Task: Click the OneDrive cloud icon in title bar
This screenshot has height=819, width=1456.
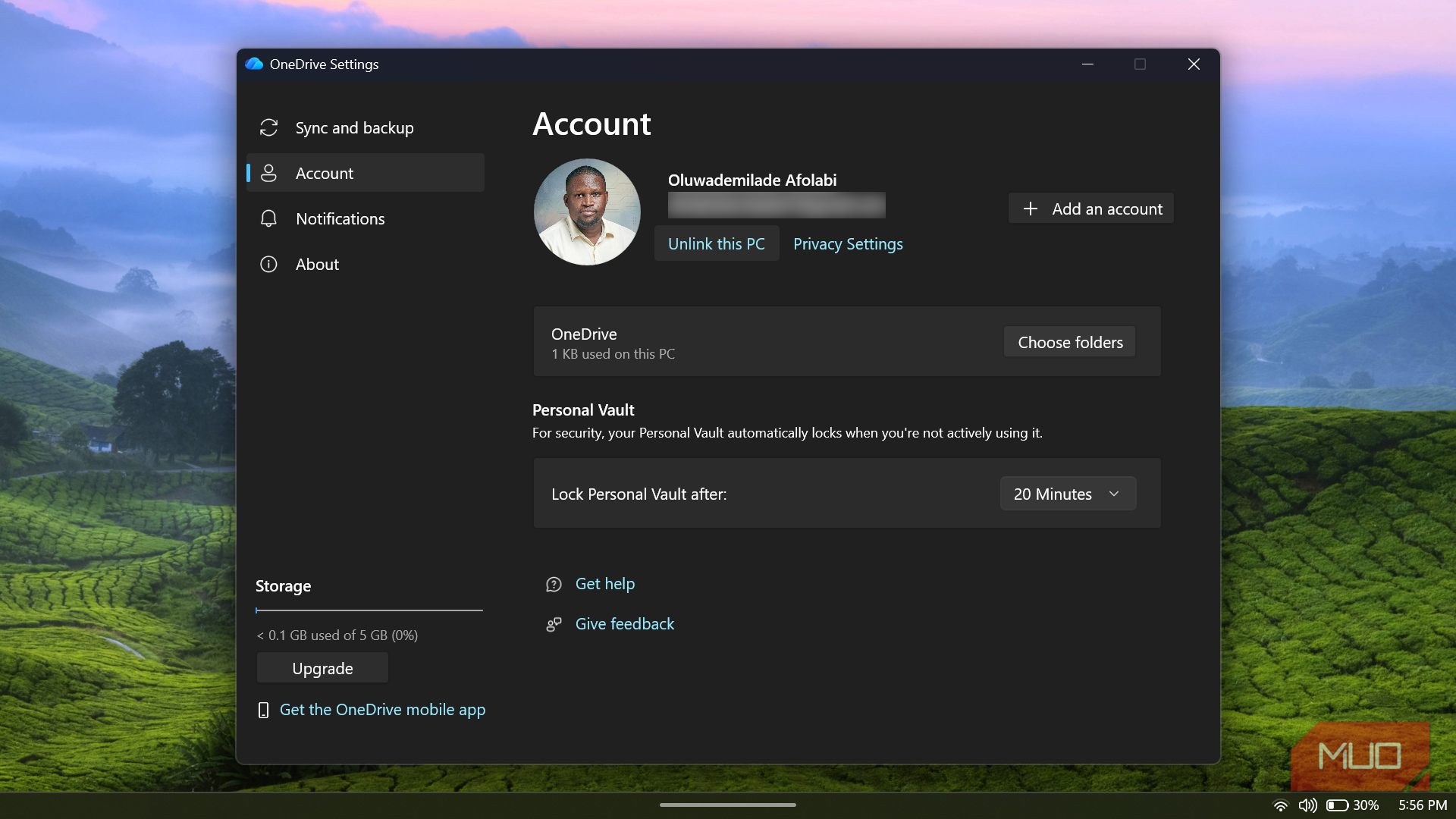Action: click(x=254, y=64)
